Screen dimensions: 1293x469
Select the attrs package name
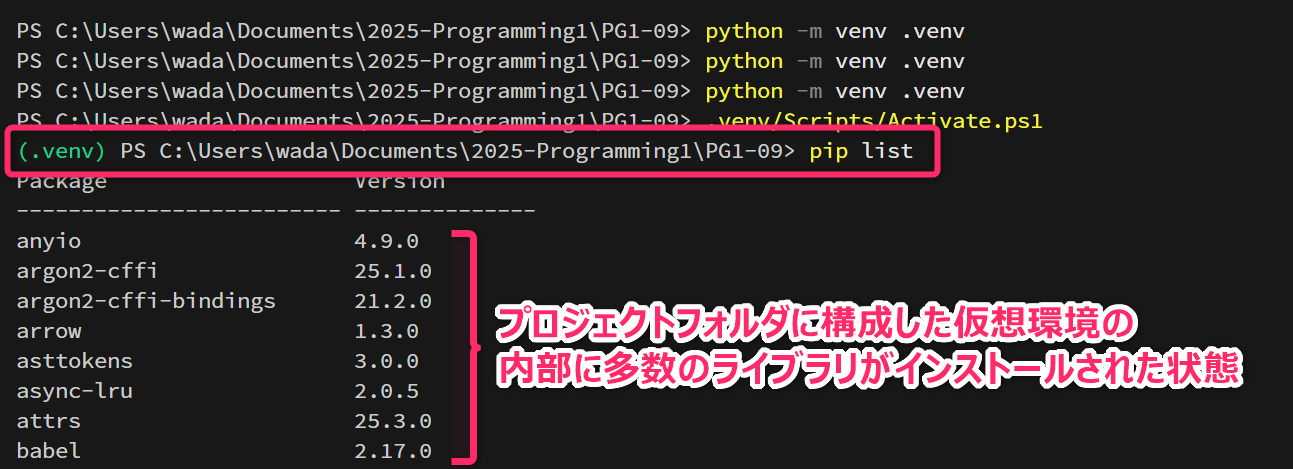pos(49,421)
